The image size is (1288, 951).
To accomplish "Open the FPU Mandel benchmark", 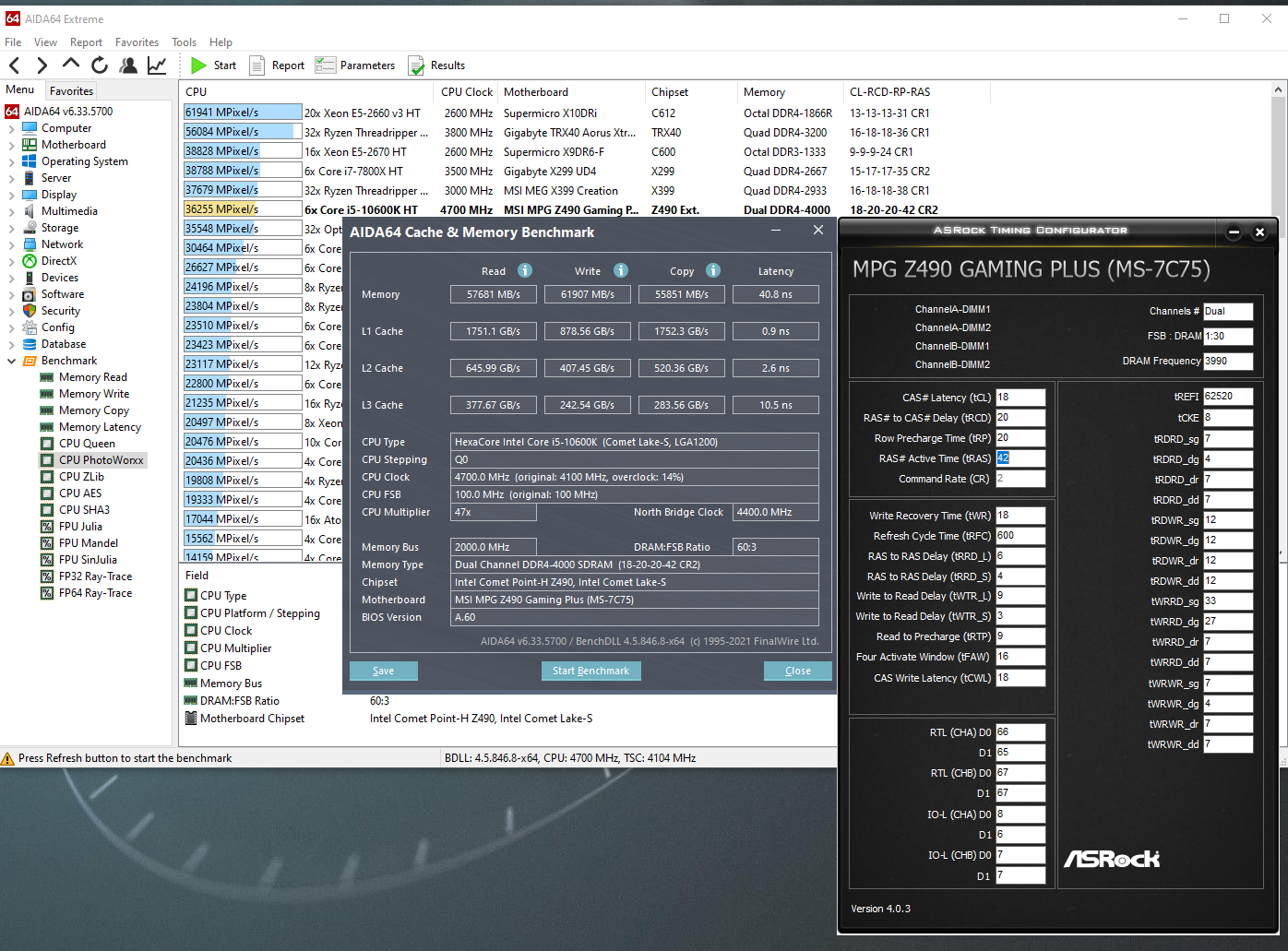I will (x=89, y=543).
